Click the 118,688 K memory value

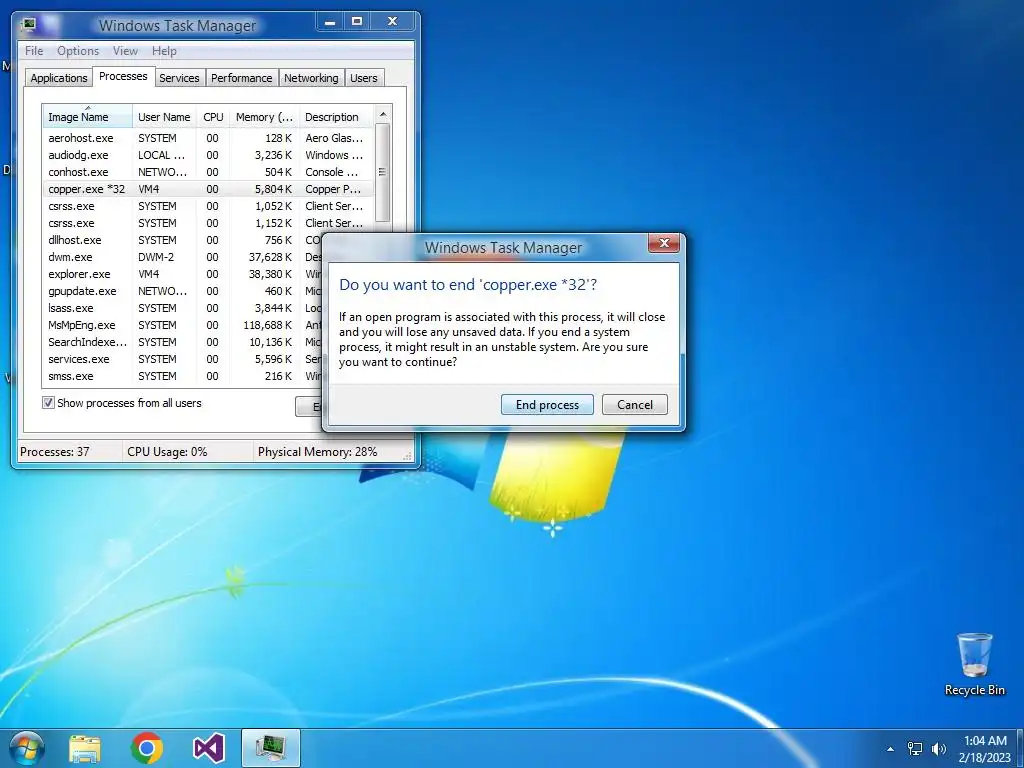click(268, 325)
